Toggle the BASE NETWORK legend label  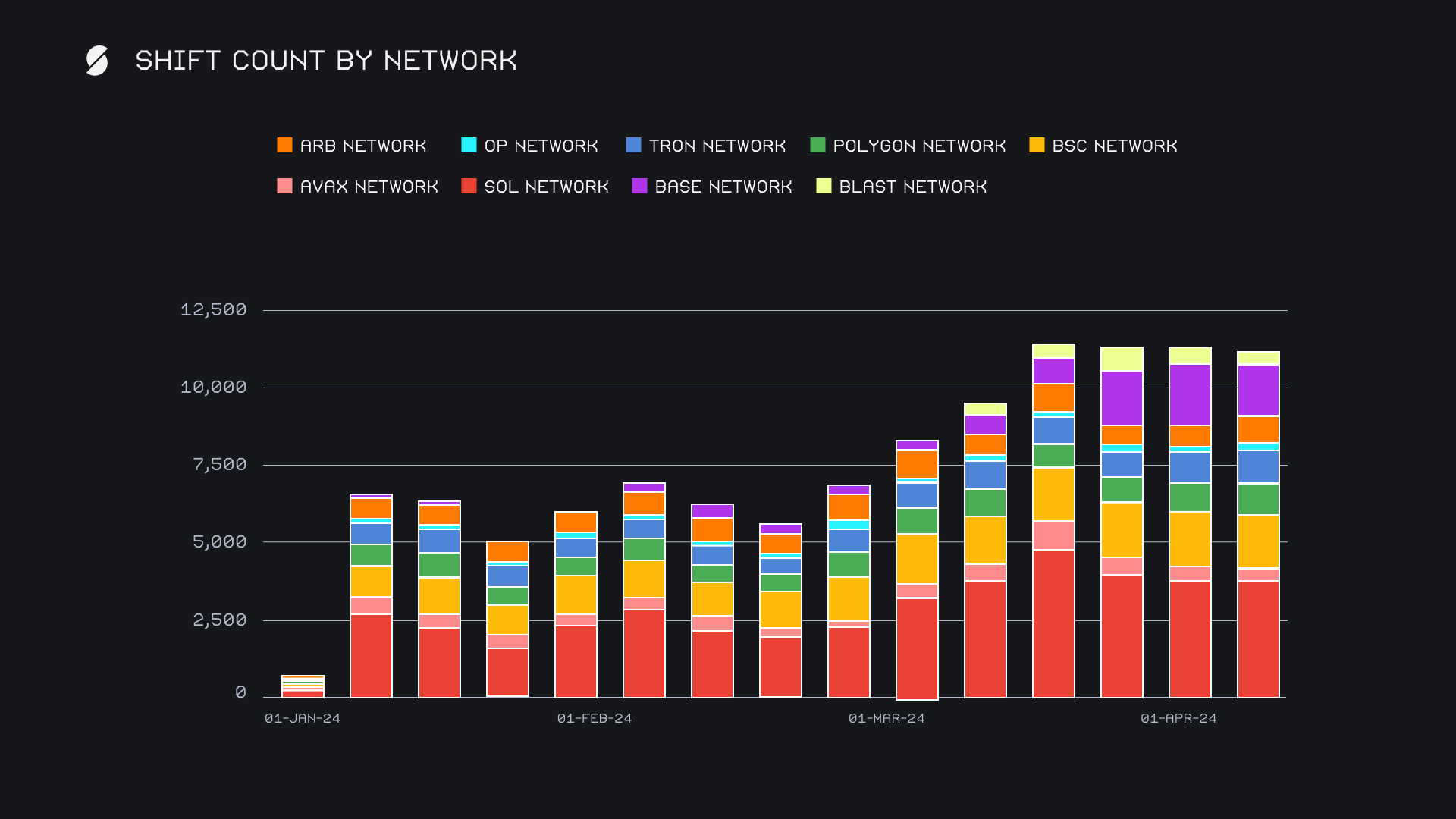point(723,187)
